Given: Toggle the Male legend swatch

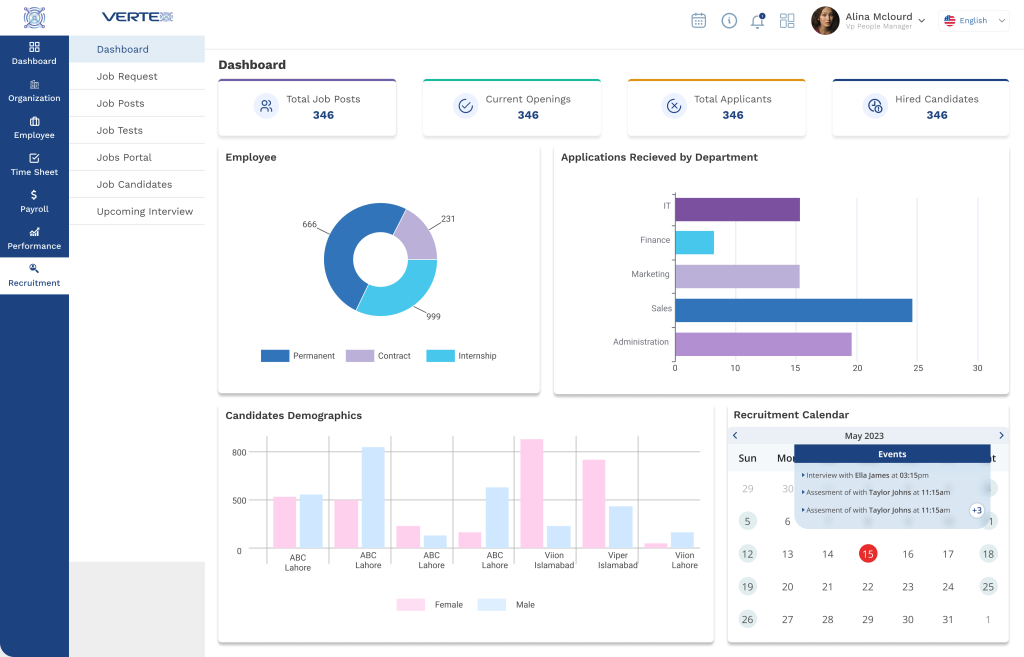Looking at the screenshot, I should tap(492, 605).
